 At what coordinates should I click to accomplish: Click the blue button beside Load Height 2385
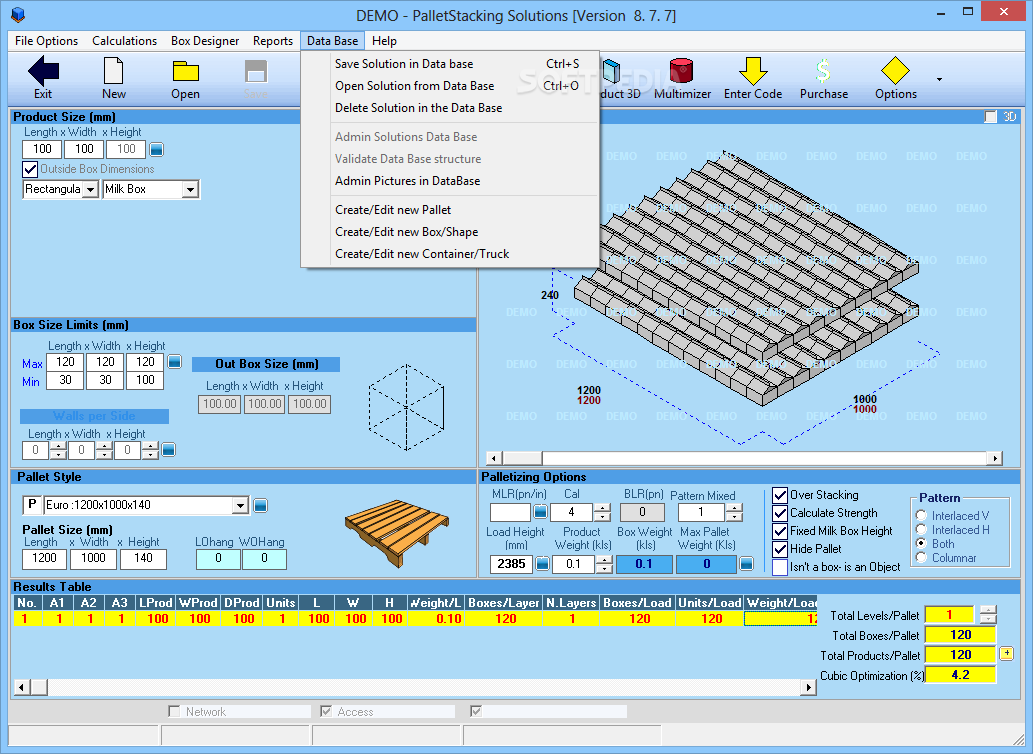[542, 564]
